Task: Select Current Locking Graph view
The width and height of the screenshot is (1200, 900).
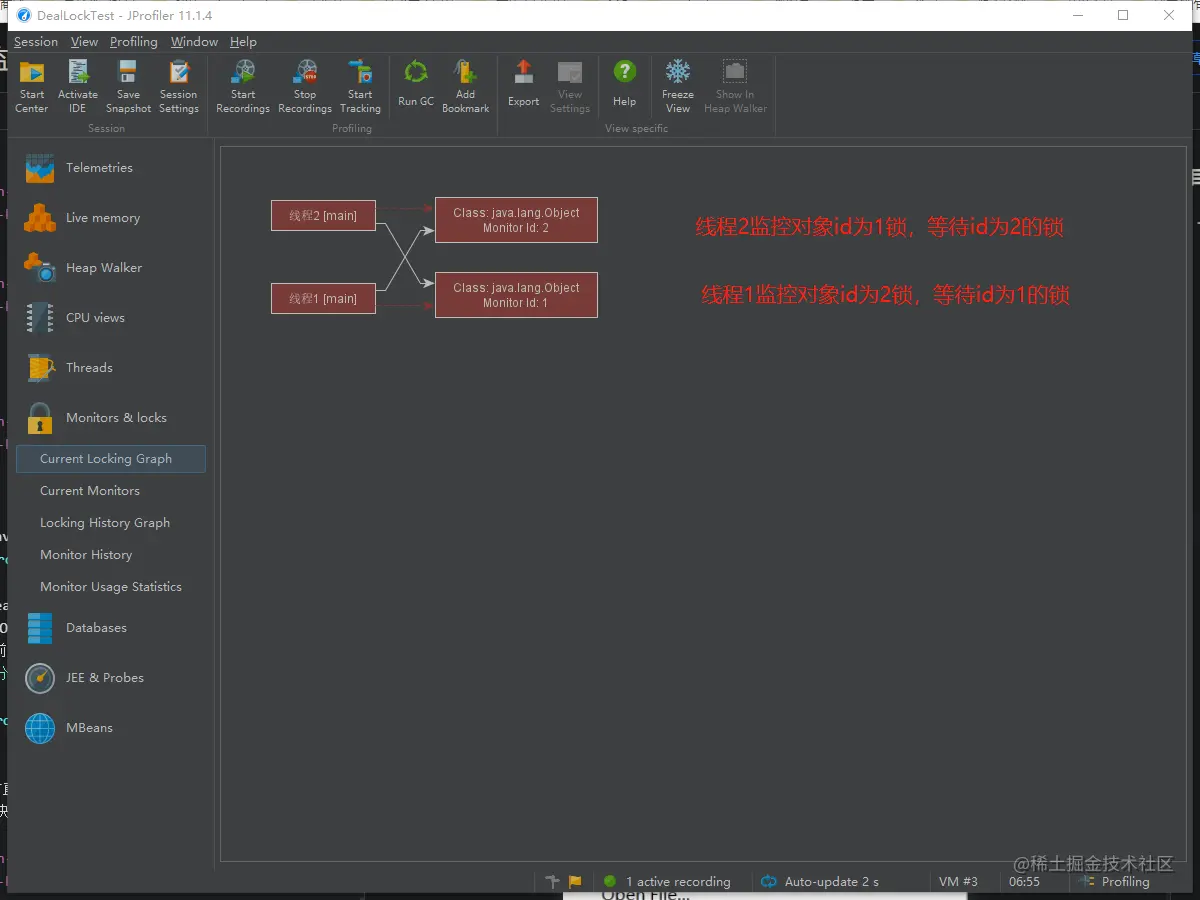Action: pos(111,459)
